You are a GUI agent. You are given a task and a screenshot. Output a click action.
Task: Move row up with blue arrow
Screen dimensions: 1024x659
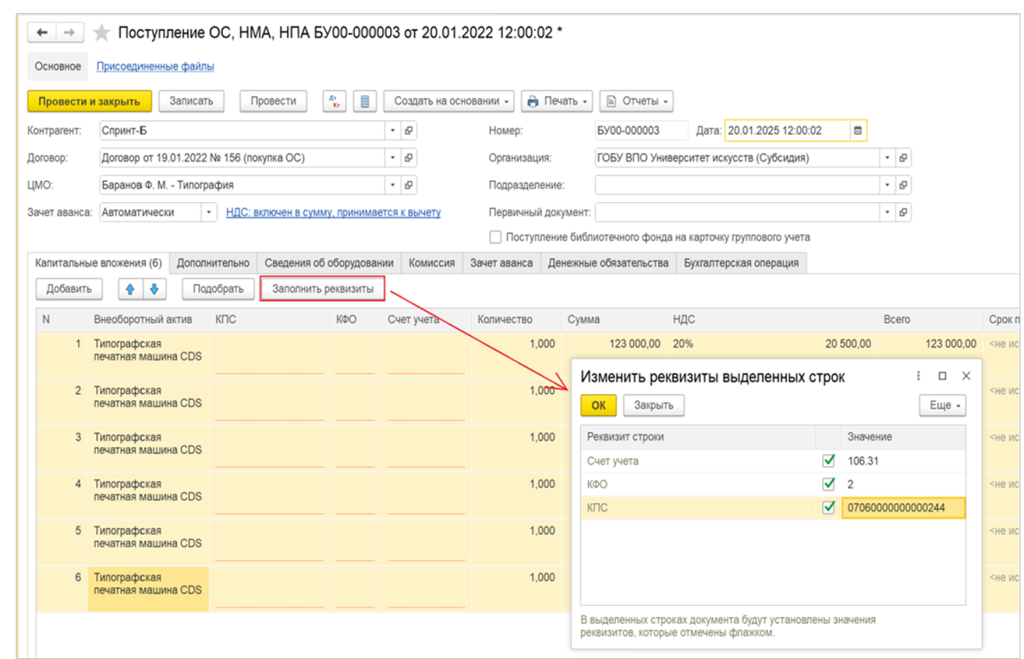coord(130,289)
